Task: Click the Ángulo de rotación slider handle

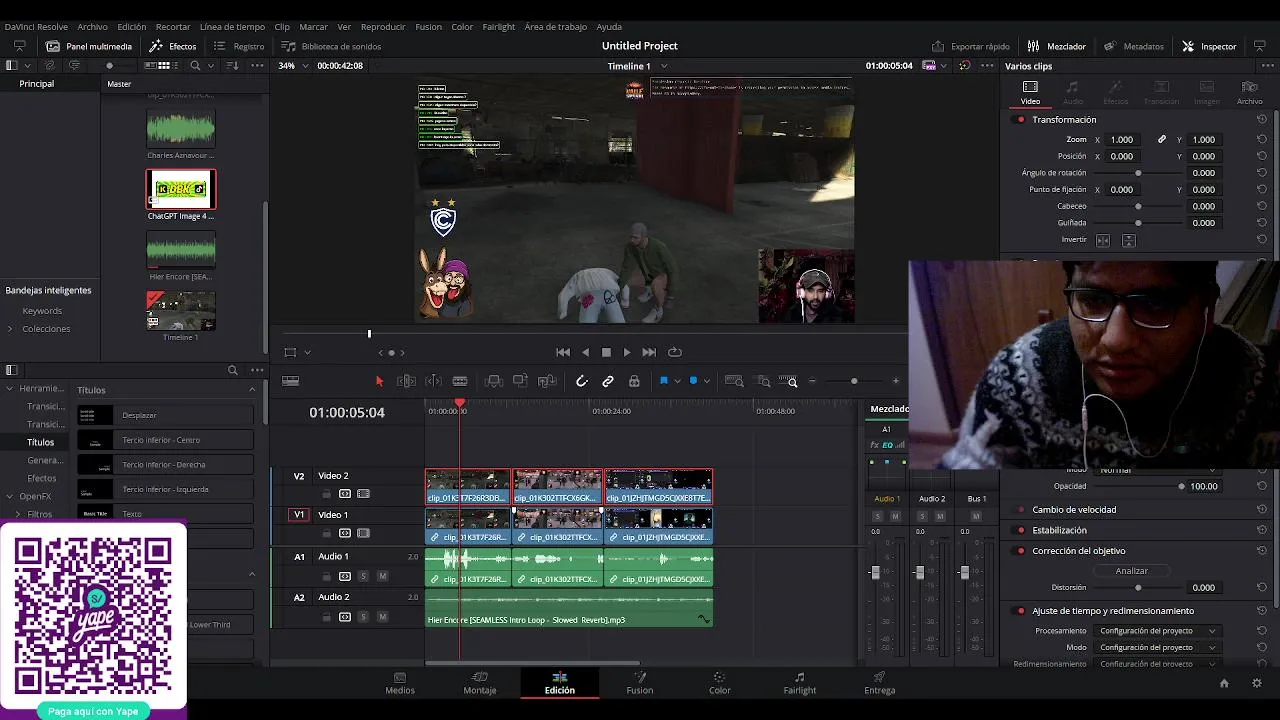Action: click(x=1138, y=173)
